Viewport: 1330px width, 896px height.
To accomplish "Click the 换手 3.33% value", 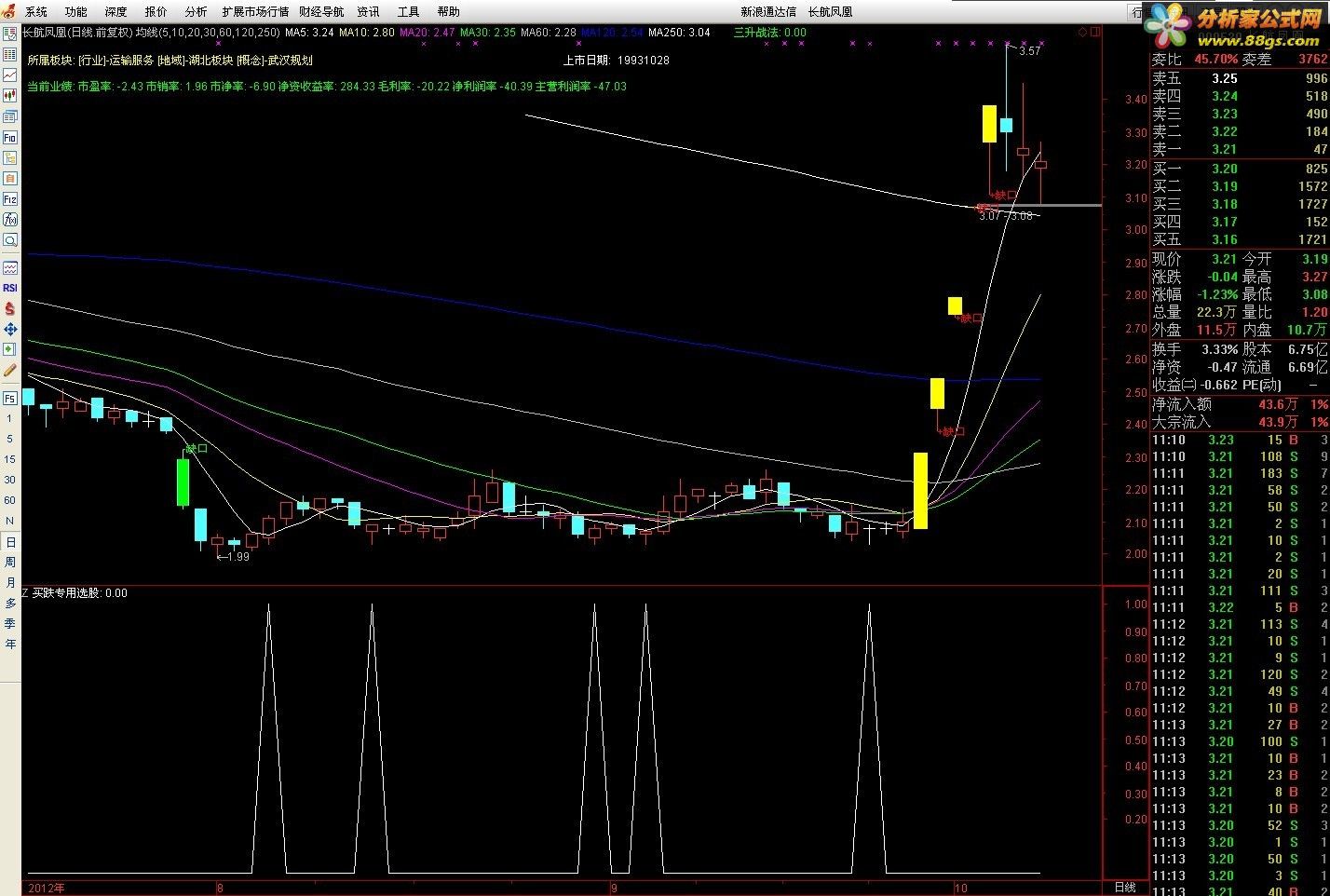I will pos(1220,349).
